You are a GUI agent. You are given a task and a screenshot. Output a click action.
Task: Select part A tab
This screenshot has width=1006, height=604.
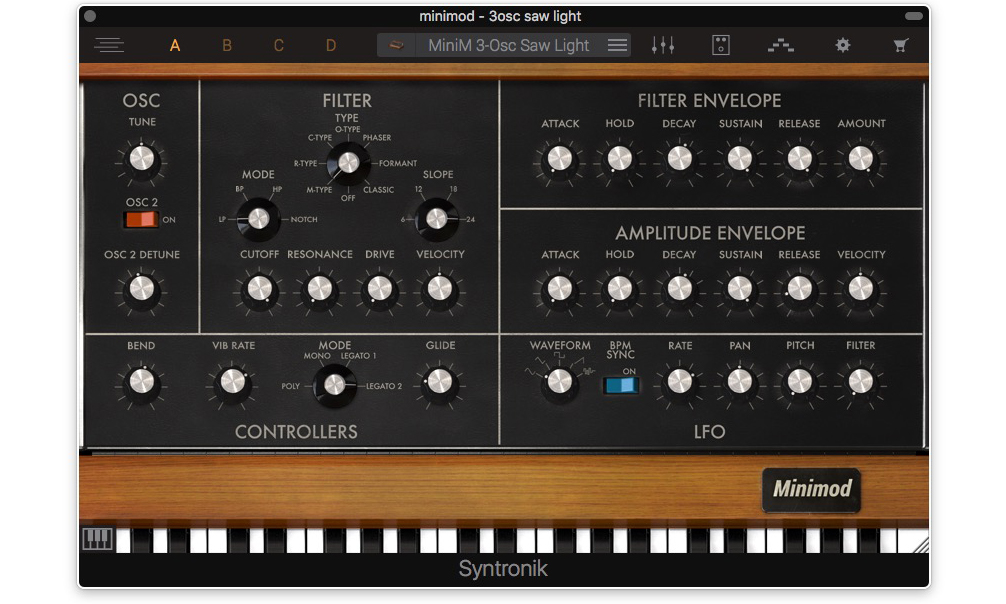175,46
